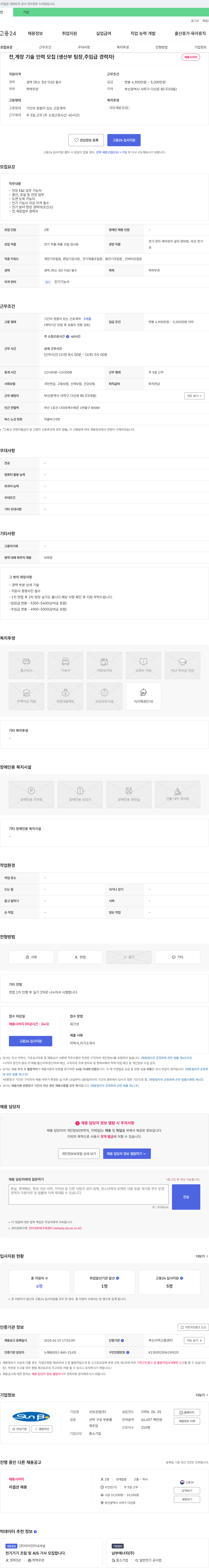Click the company 홈페이지 button

(187, 1412)
